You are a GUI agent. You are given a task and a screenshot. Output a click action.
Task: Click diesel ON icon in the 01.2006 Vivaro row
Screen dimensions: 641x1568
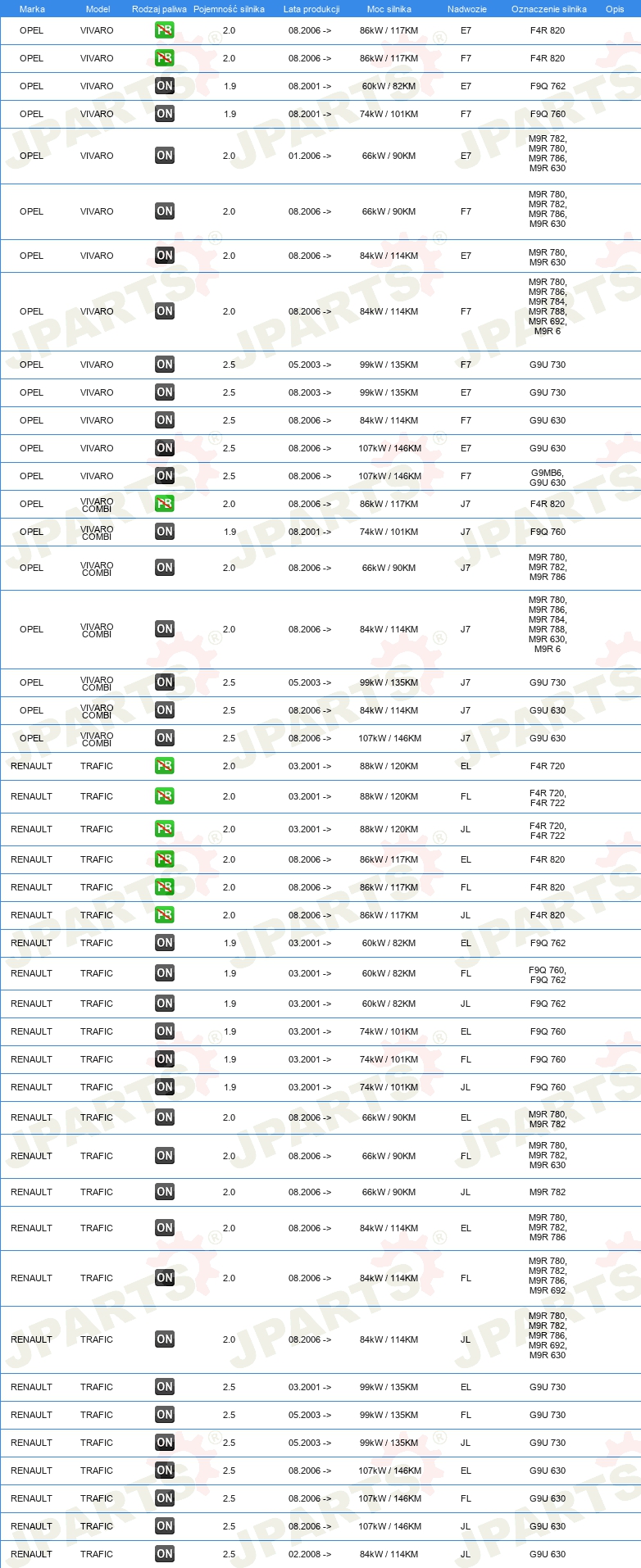[x=165, y=156]
